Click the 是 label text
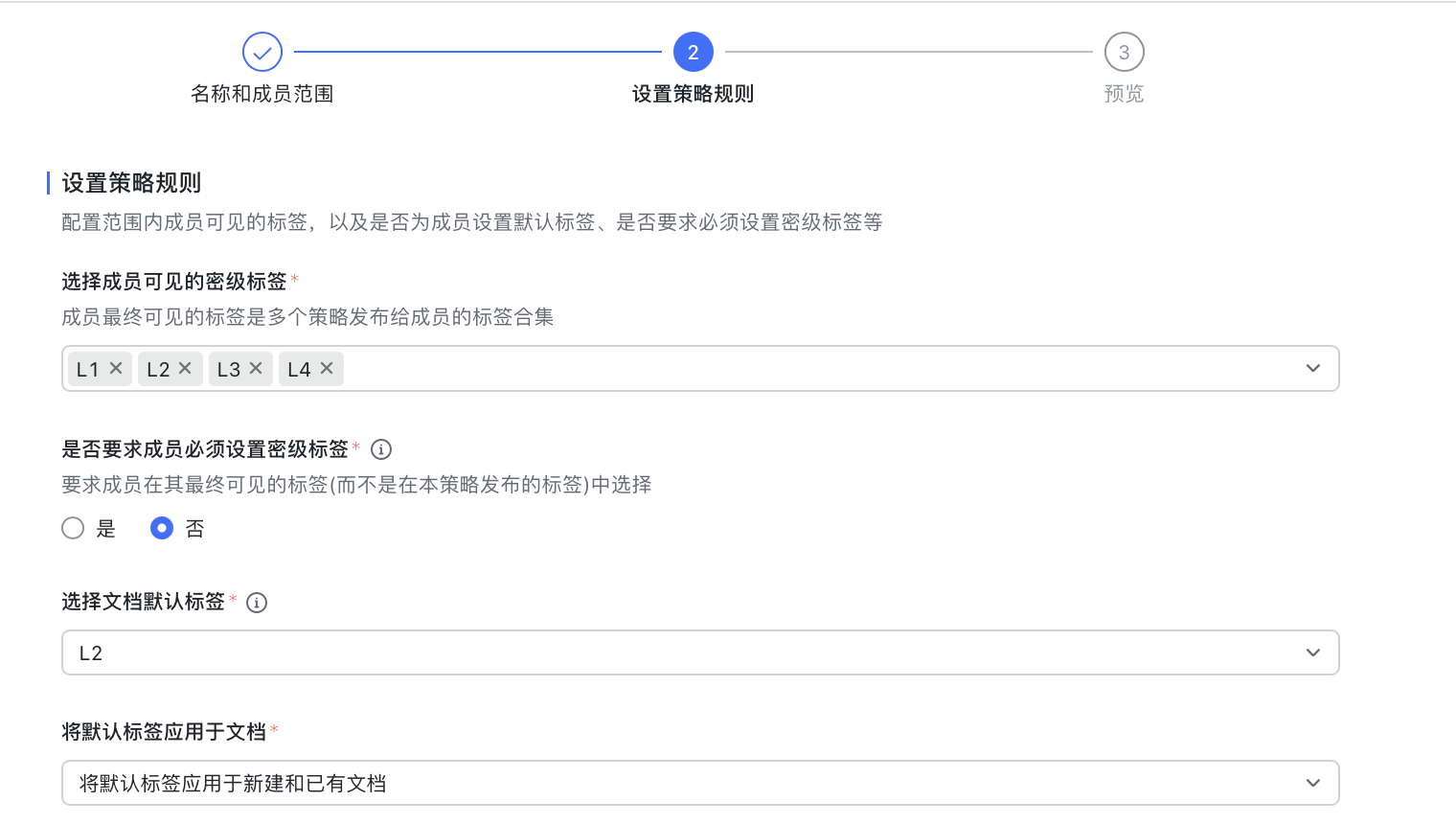This screenshot has width=1456, height=824. [106, 529]
